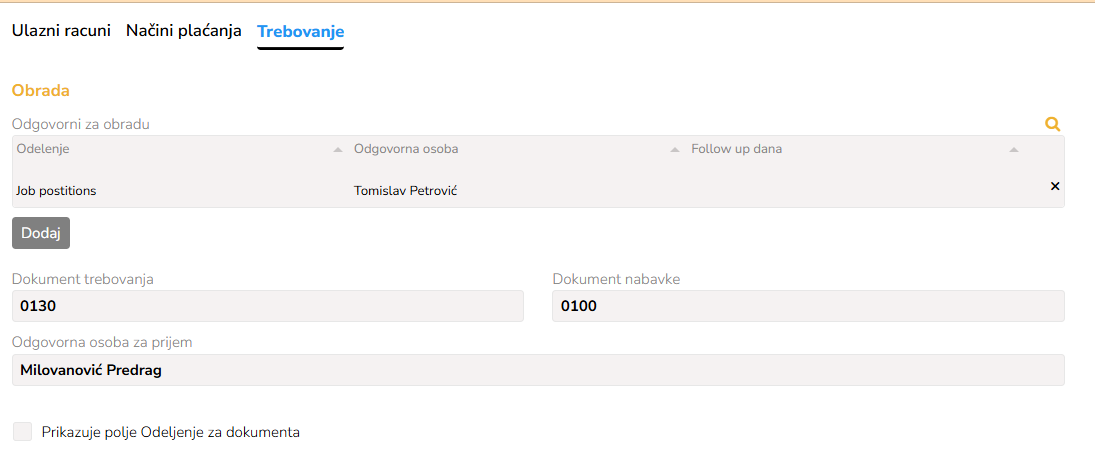1095x470 pixels.
Task: Click the Milovanović Predrag input field
Action: tap(538, 370)
